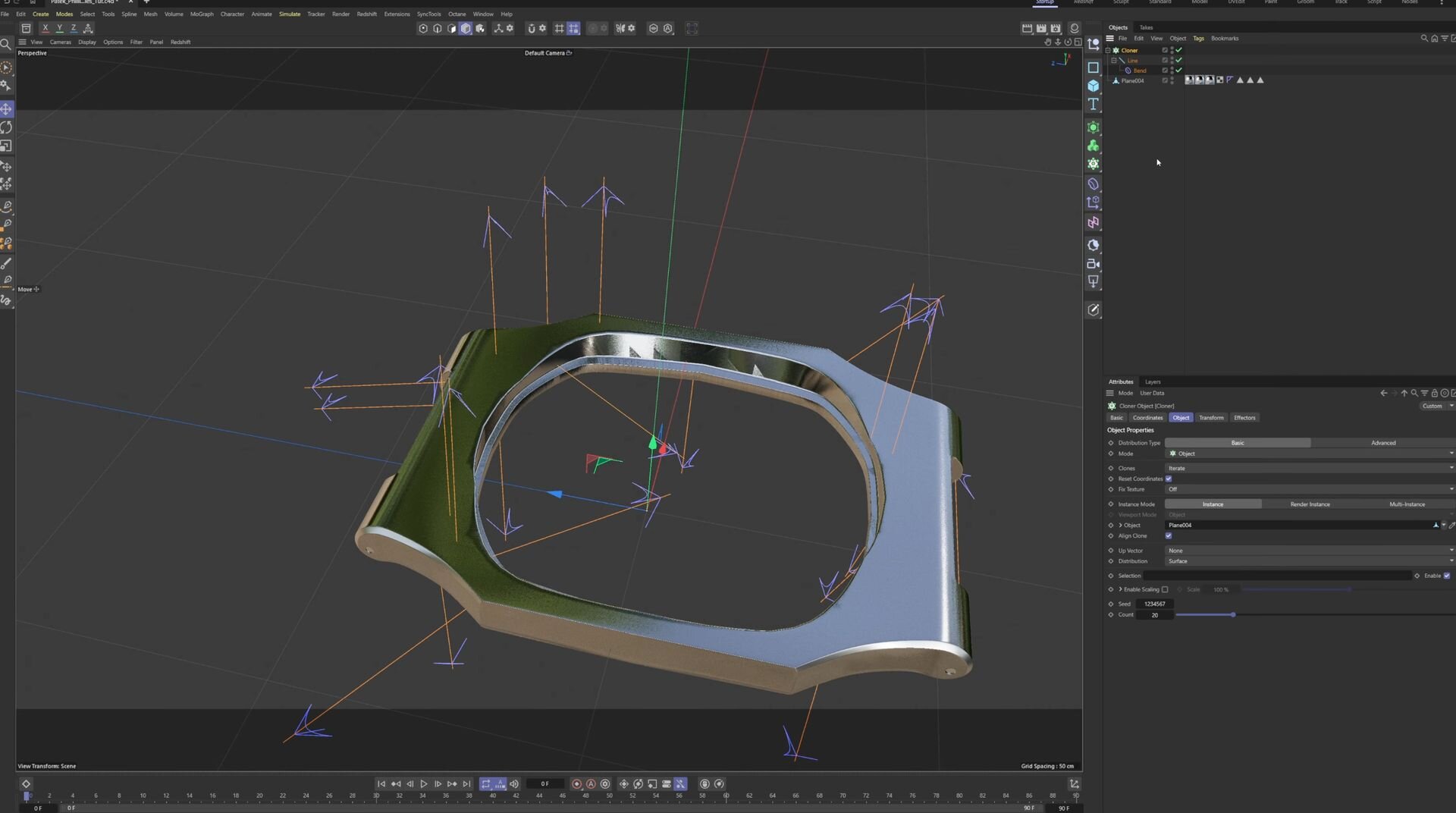Collapse the Cloner hierarchy in Objects

1108,50
